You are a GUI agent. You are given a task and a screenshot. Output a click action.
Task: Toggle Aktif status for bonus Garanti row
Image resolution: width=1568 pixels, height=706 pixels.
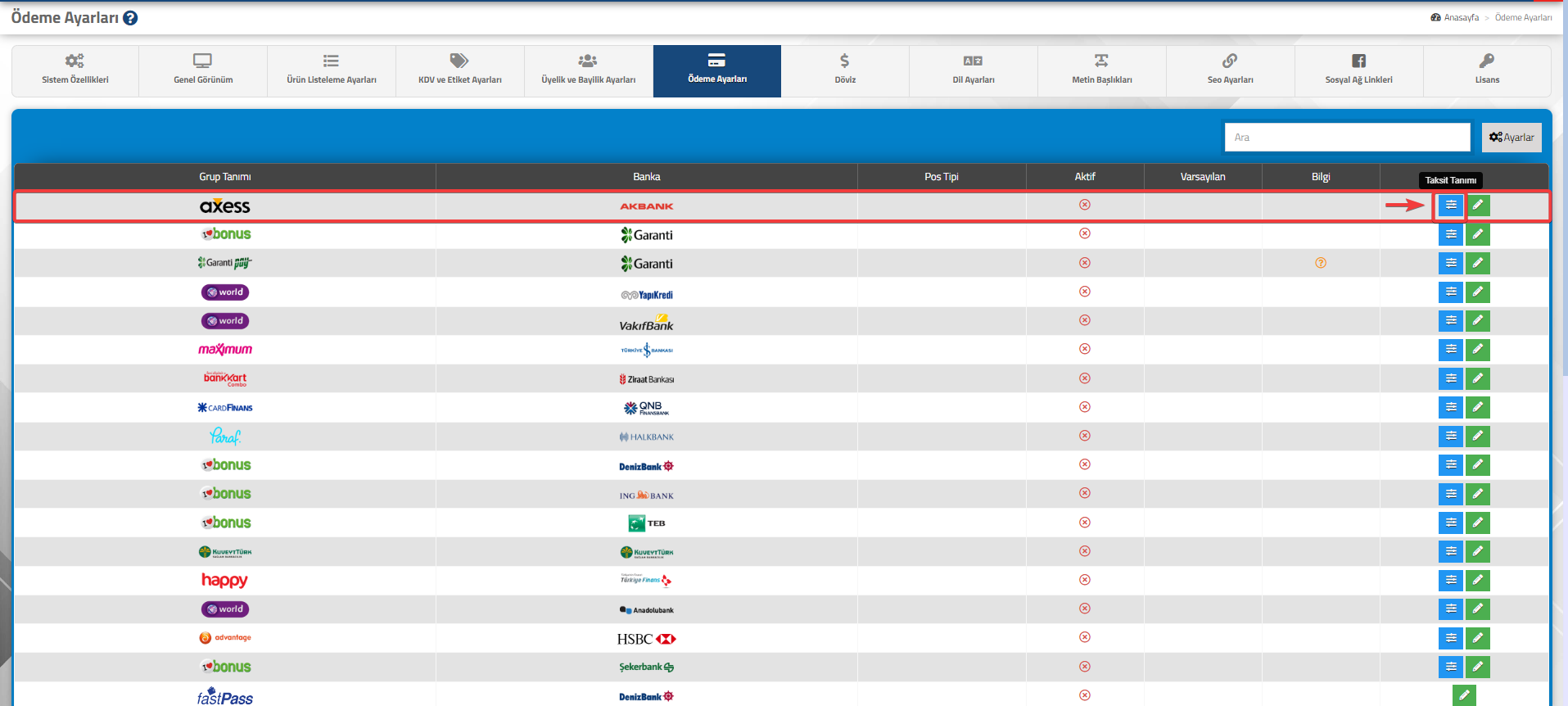(x=1085, y=233)
